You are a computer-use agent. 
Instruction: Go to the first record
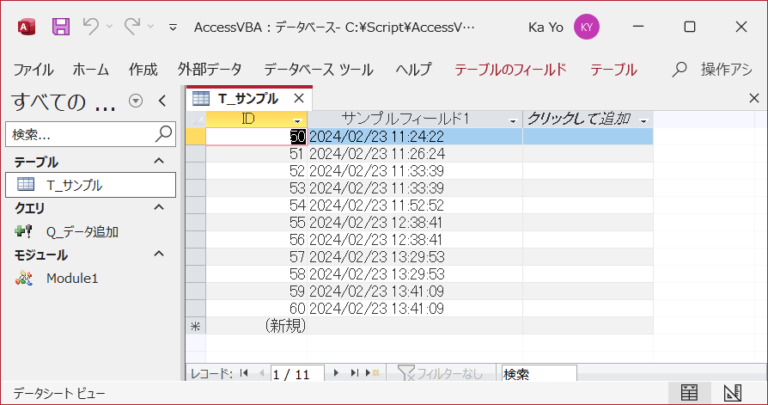point(244,374)
